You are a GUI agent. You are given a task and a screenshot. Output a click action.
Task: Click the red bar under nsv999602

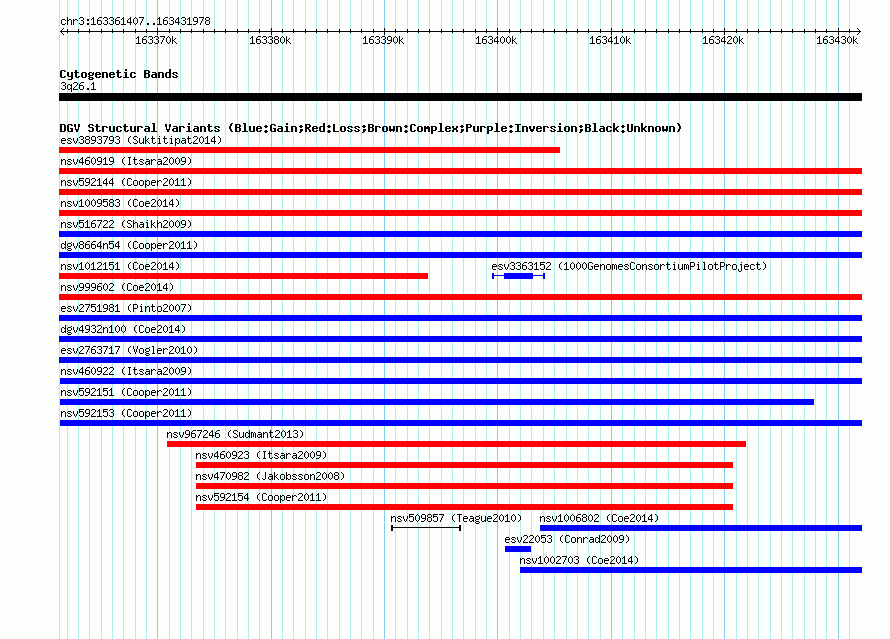click(x=460, y=297)
